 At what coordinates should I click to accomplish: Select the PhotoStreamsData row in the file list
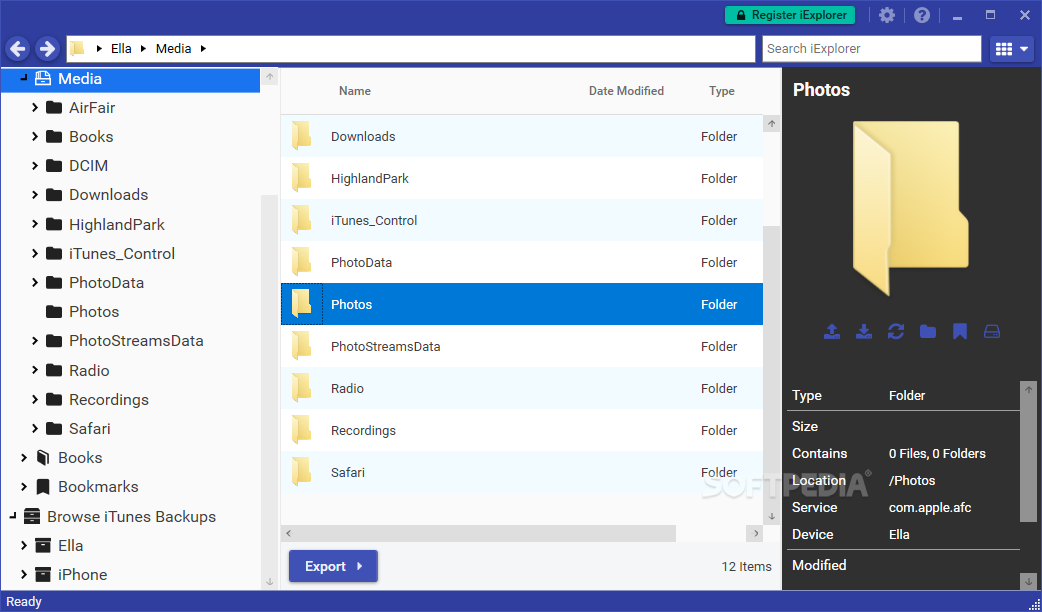coord(522,346)
